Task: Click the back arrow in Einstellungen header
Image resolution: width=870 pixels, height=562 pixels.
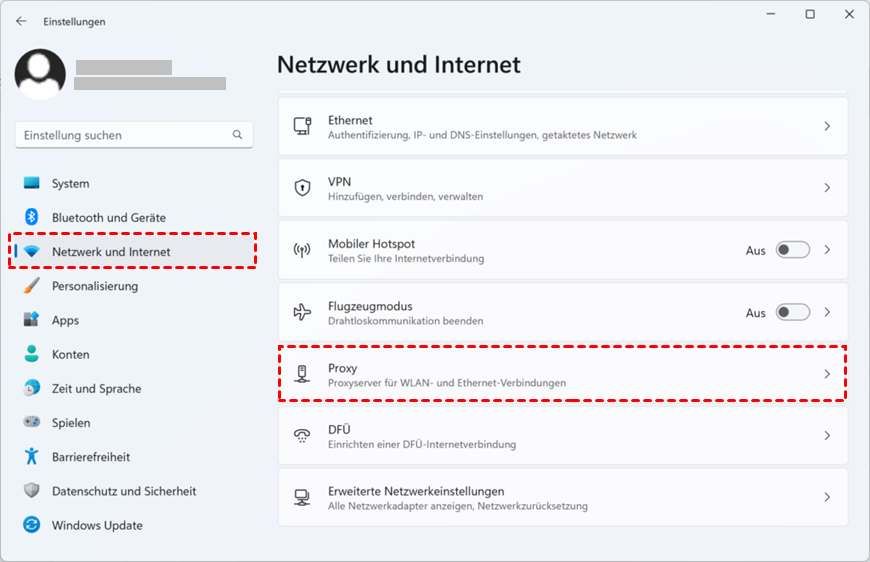Action: coord(21,21)
